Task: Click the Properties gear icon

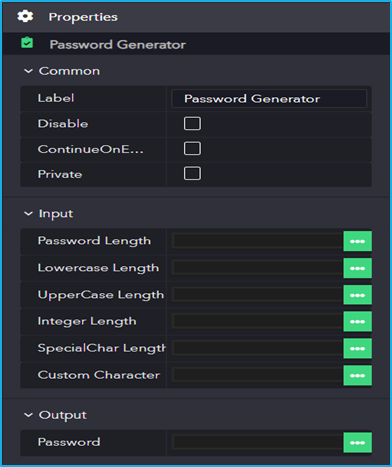Action: pyautogui.click(x=25, y=16)
